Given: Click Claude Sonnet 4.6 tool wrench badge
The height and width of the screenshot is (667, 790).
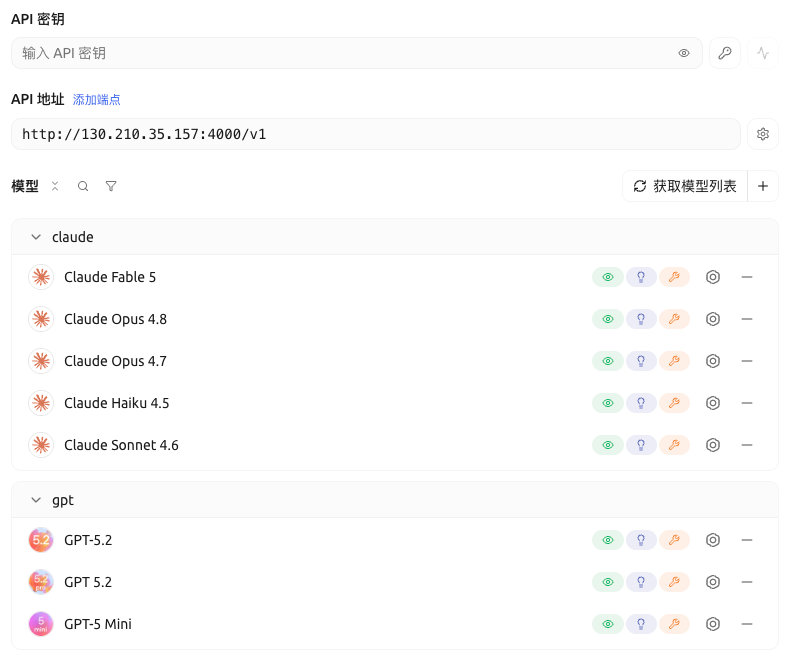Looking at the screenshot, I should 674,445.
